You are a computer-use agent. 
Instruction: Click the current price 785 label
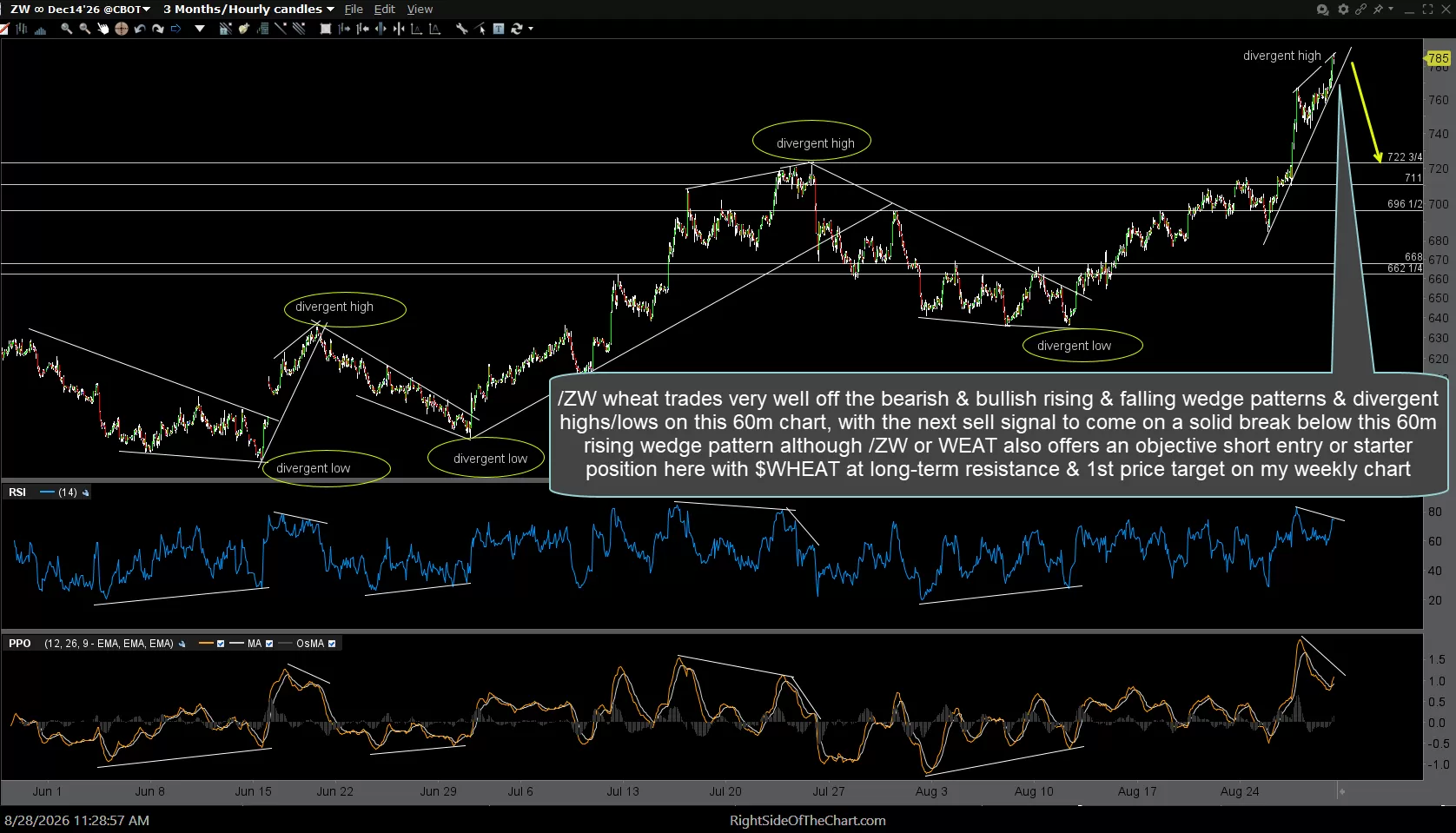click(1439, 58)
